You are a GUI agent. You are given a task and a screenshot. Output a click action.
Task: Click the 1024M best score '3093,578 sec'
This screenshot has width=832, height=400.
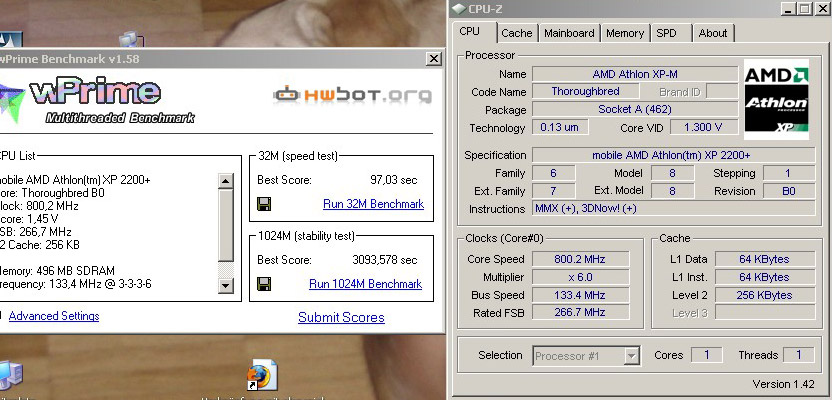385,260
